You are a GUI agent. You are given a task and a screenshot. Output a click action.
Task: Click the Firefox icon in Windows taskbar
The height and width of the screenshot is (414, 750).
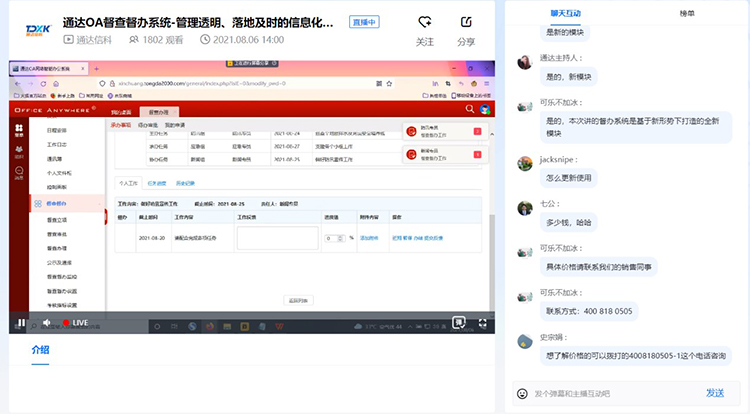click(210, 327)
